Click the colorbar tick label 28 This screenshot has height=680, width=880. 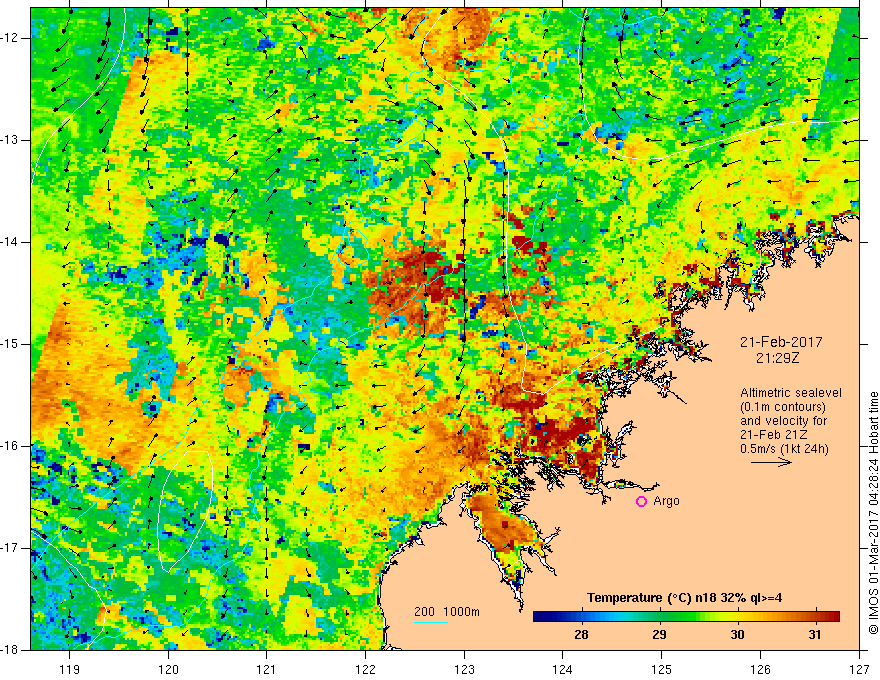tap(581, 635)
